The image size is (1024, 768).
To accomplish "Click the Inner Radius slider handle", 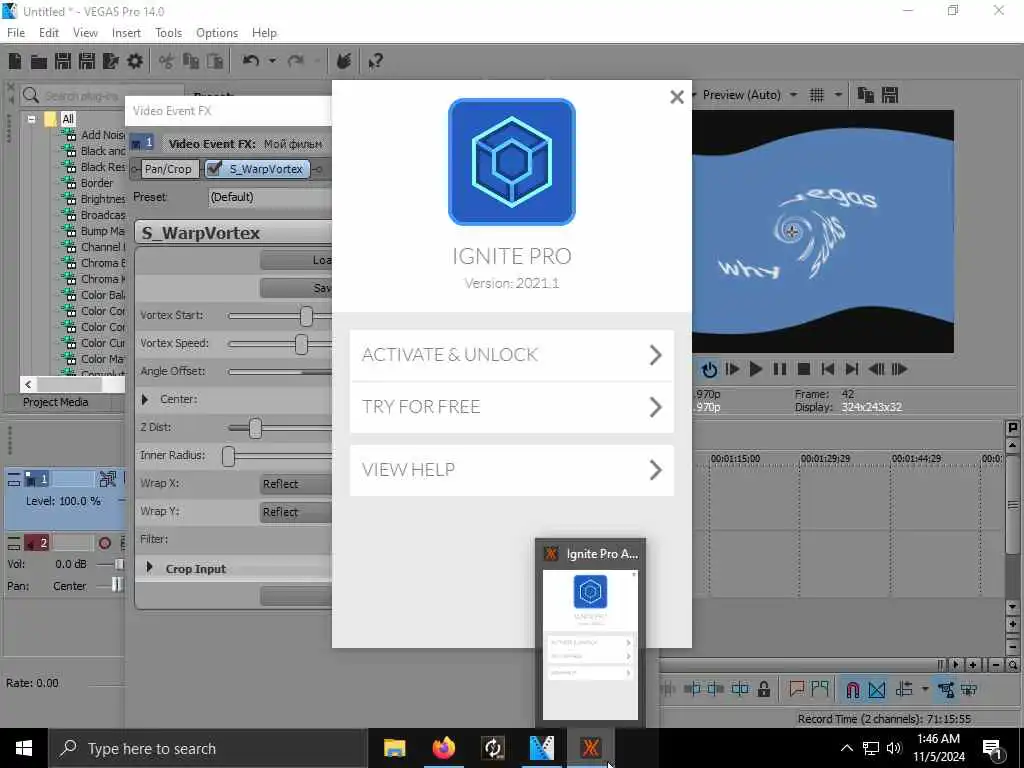I will pos(228,456).
